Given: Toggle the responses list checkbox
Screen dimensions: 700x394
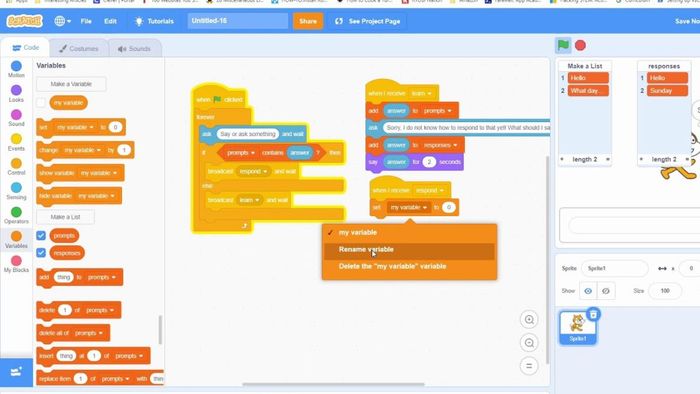Looking at the screenshot, I should [41, 253].
